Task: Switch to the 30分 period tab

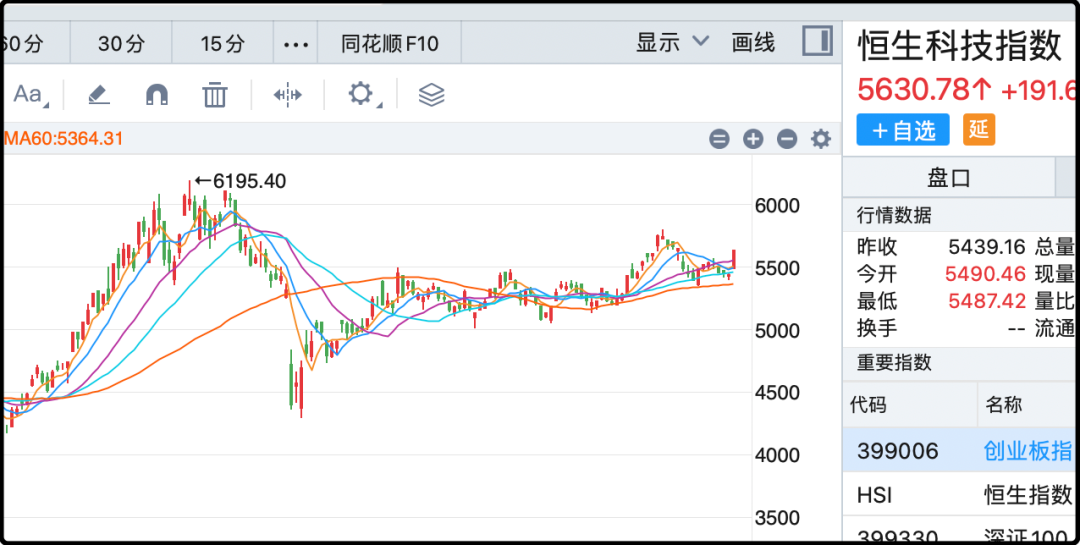Action: pyautogui.click(x=121, y=43)
